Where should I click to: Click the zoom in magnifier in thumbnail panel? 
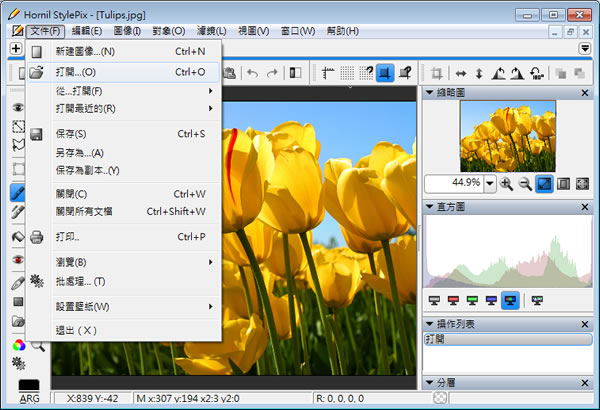[x=506, y=184]
